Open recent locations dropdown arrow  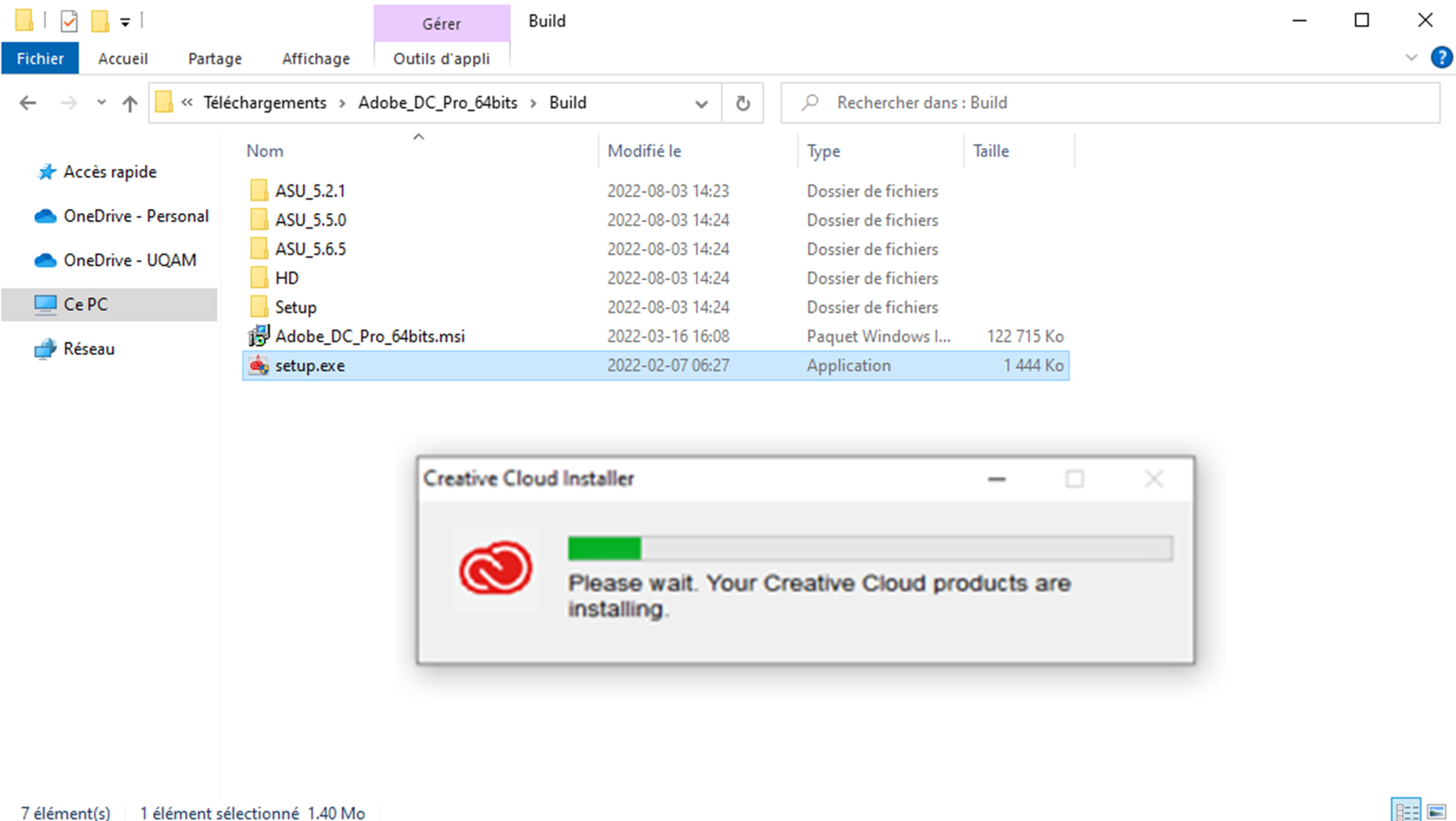pyautogui.click(x=101, y=103)
